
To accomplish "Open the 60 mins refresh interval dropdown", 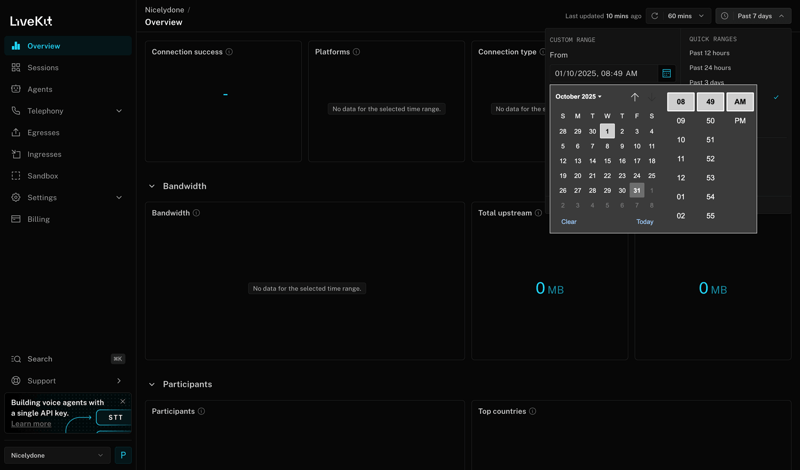I will point(678,16).
